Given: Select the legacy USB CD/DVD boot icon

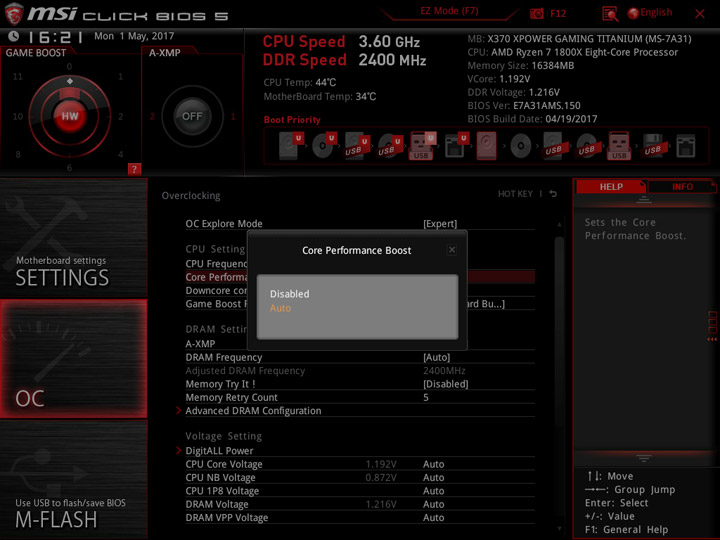Looking at the screenshot, I should point(587,146).
